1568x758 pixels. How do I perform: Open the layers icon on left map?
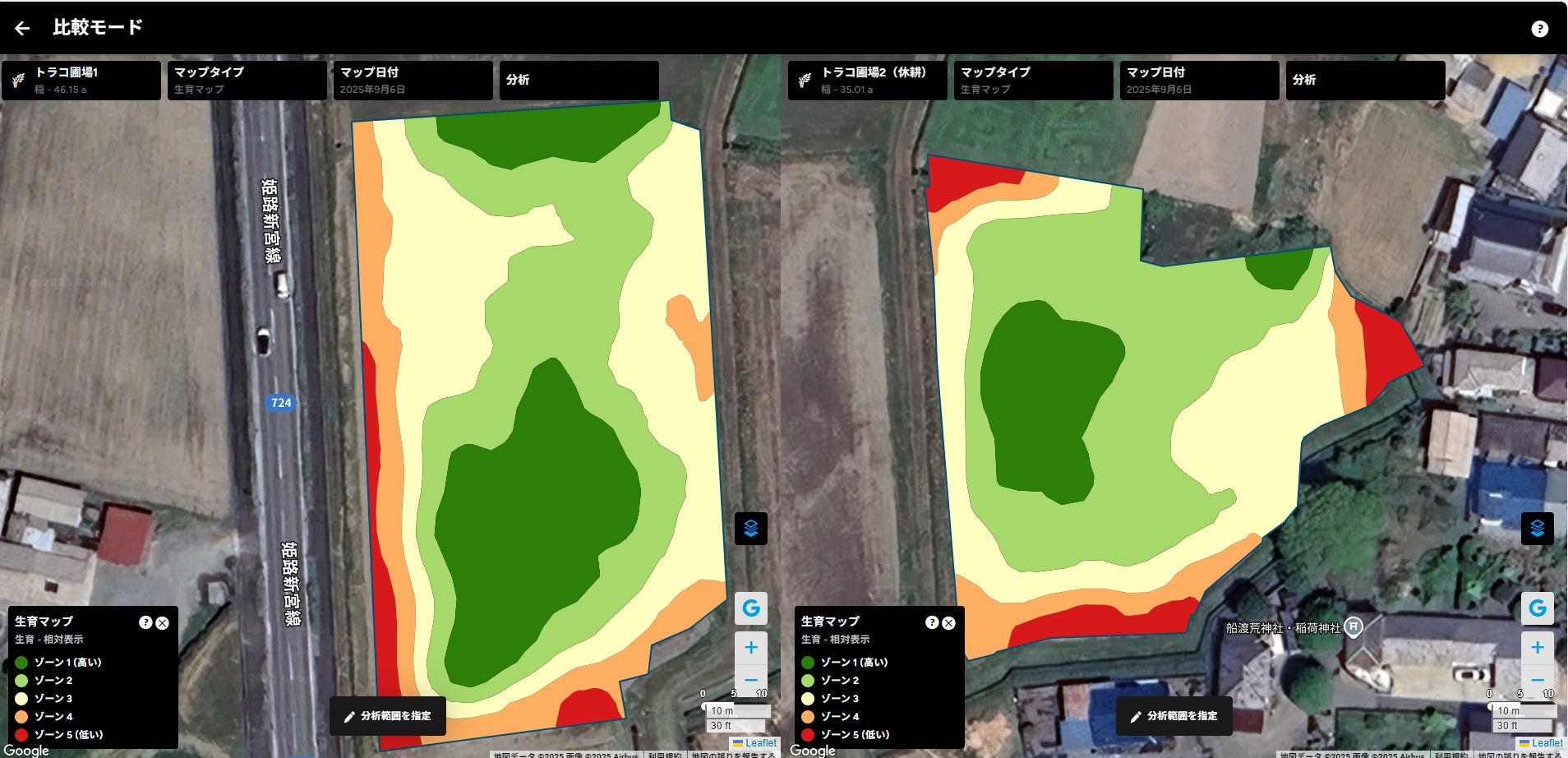point(750,528)
